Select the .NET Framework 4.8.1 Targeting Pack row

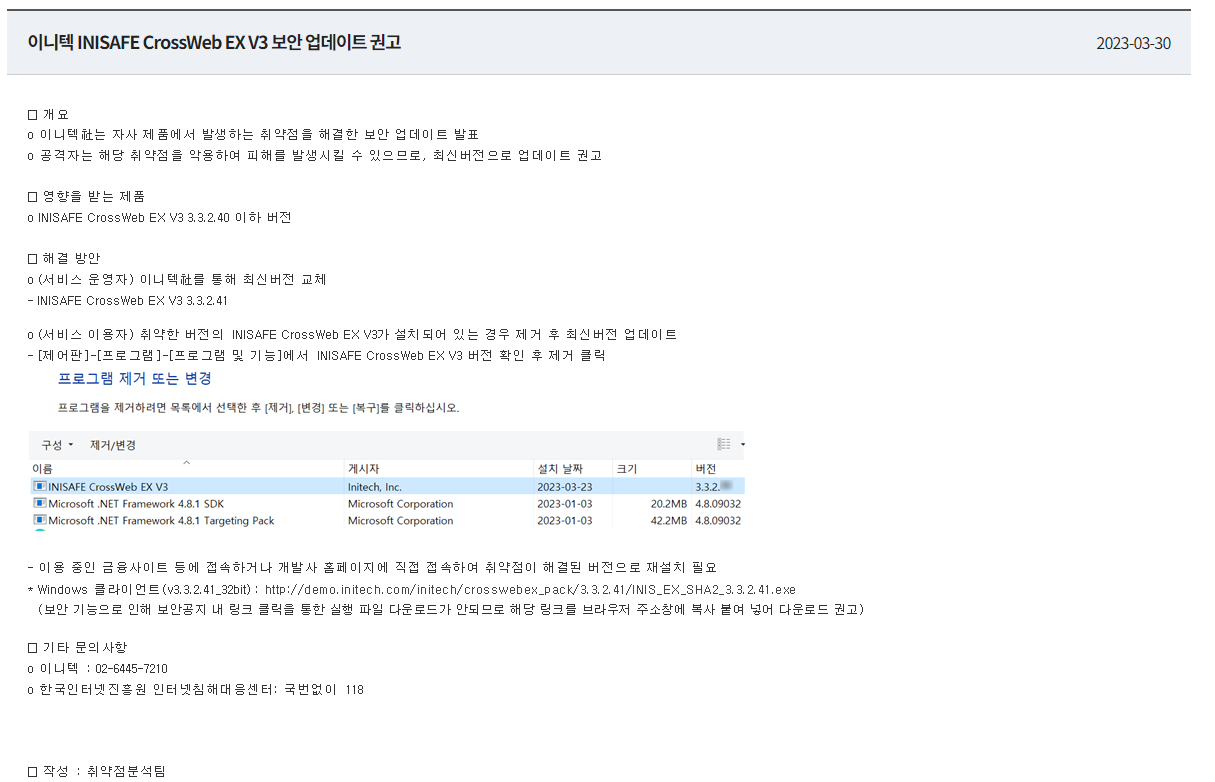click(x=387, y=521)
